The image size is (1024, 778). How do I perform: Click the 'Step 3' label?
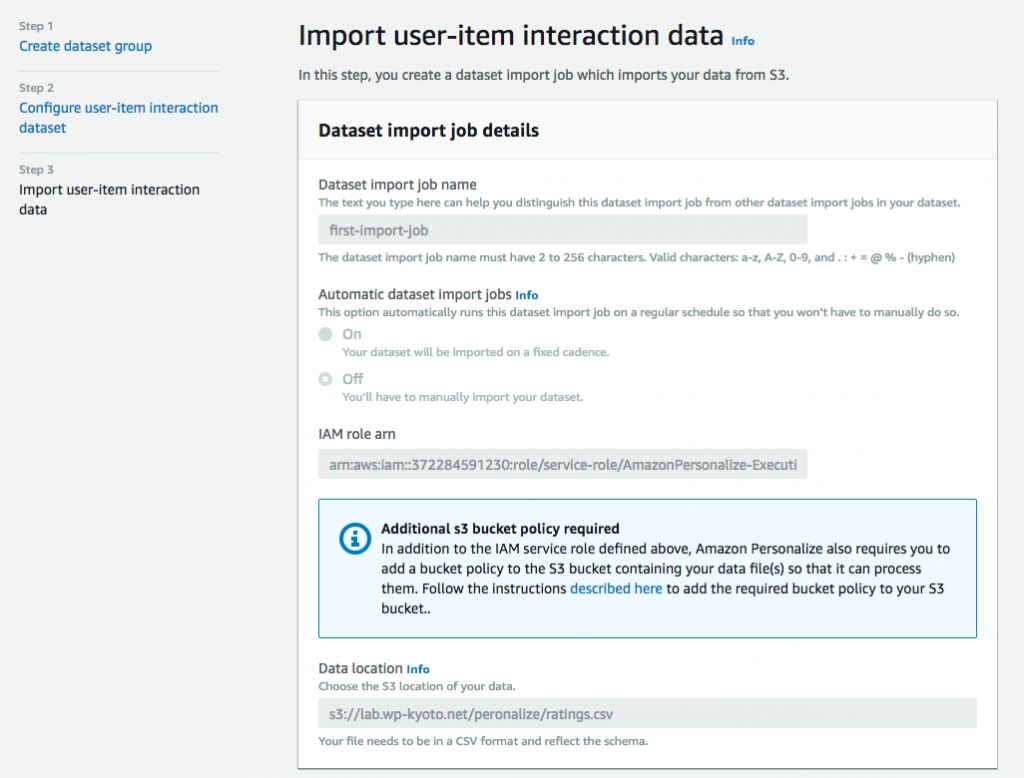[37, 169]
